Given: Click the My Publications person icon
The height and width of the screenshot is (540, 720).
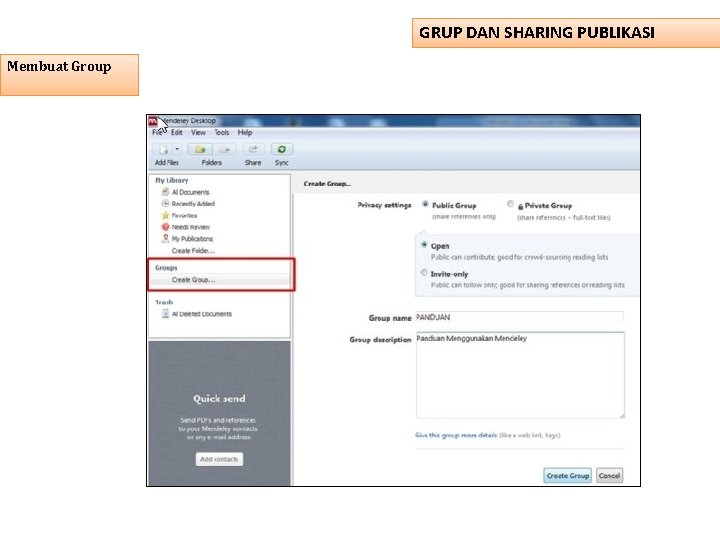Looking at the screenshot, I should point(165,238).
